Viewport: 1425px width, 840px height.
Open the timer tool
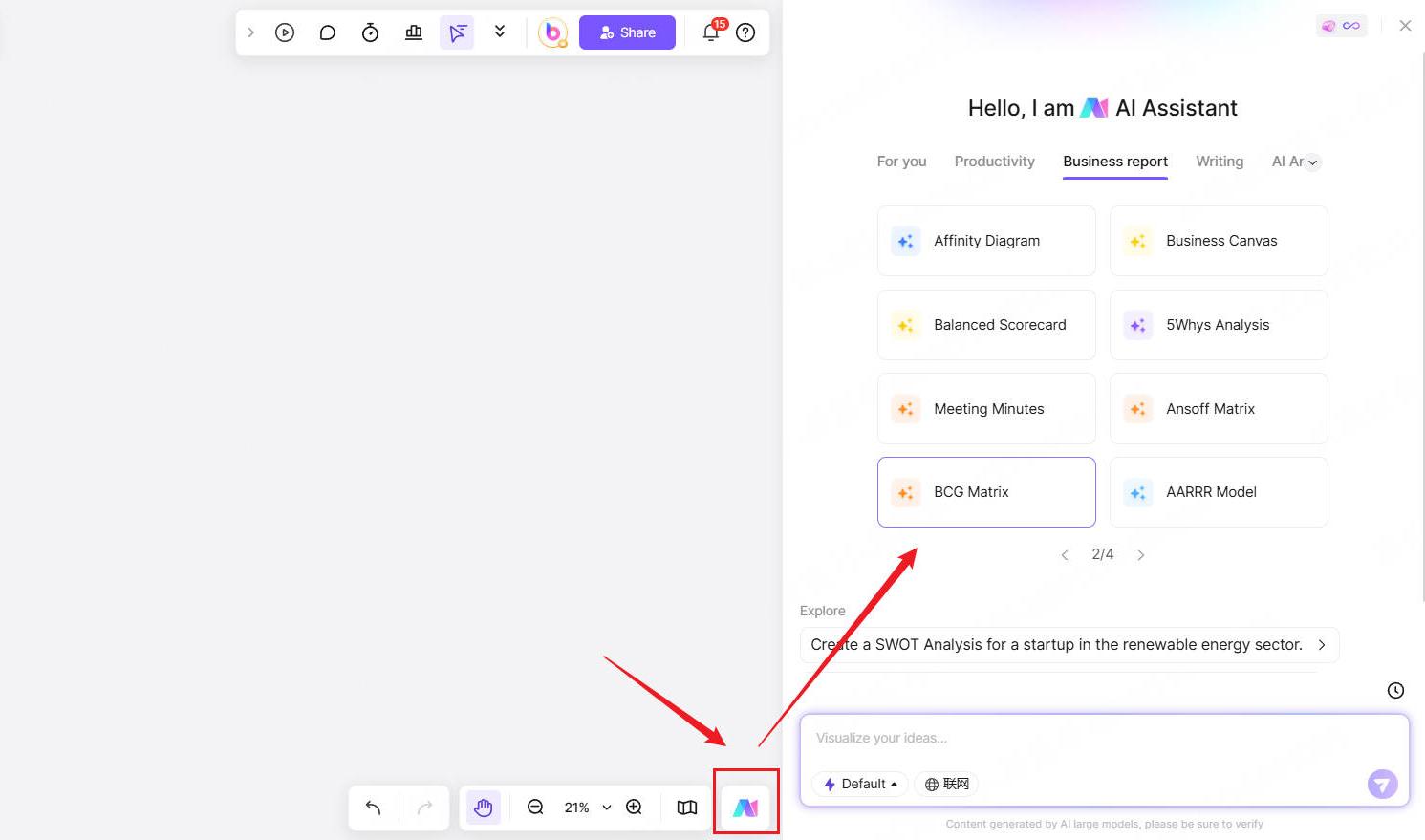click(x=370, y=32)
